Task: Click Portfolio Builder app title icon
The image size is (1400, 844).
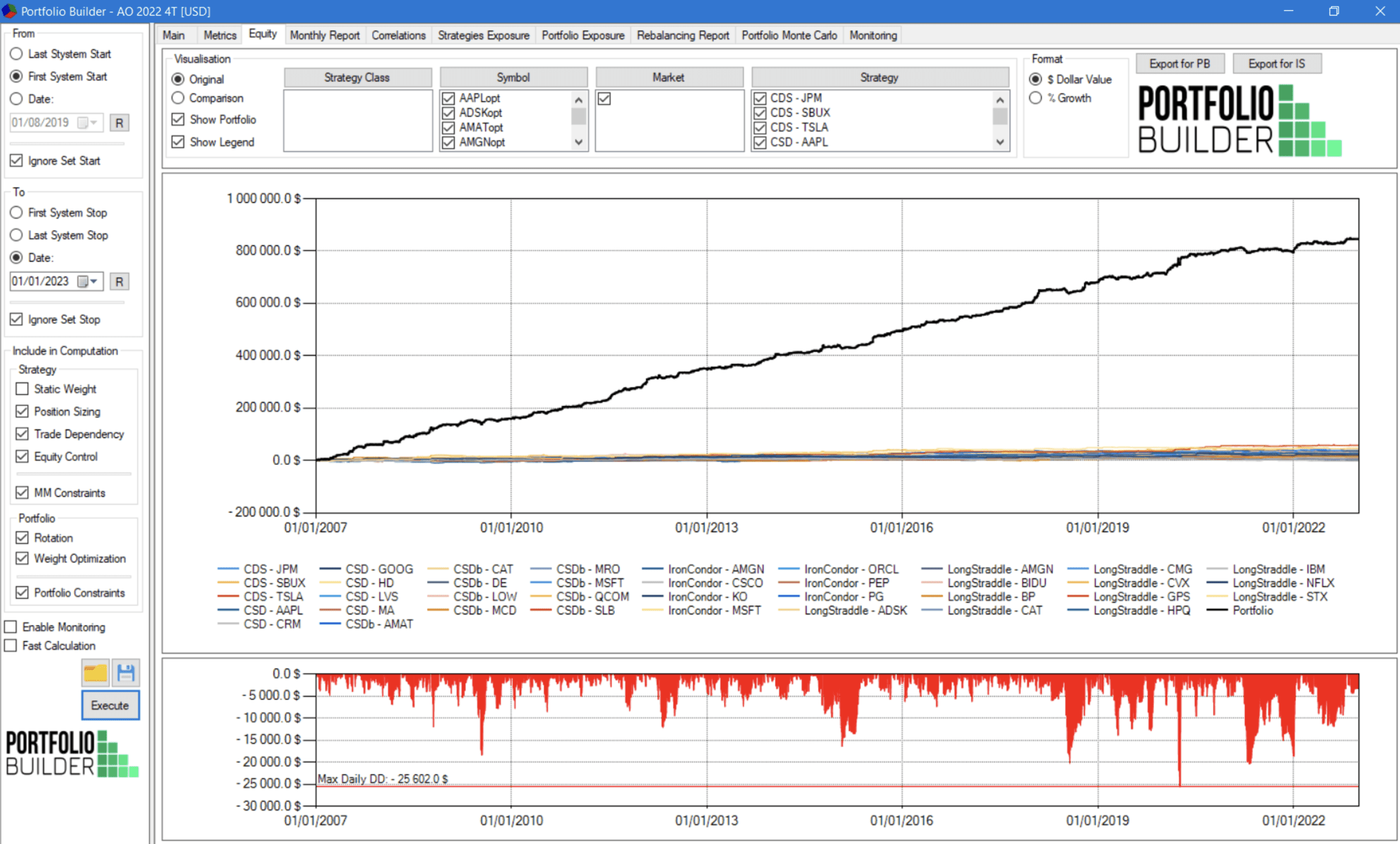Action: pyautogui.click(x=10, y=11)
